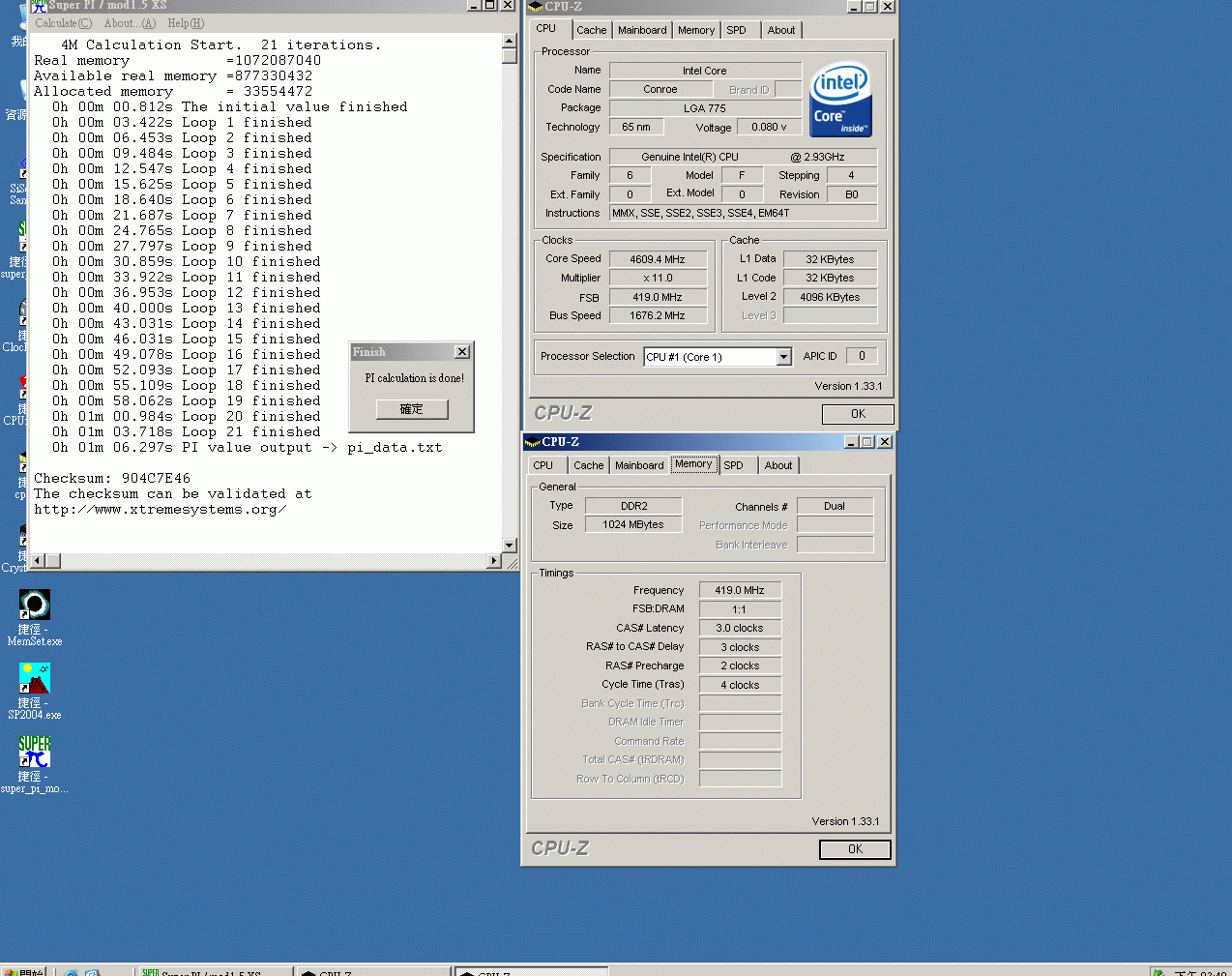
Task: Click the memory Type value DDR2
Action: 634,506
